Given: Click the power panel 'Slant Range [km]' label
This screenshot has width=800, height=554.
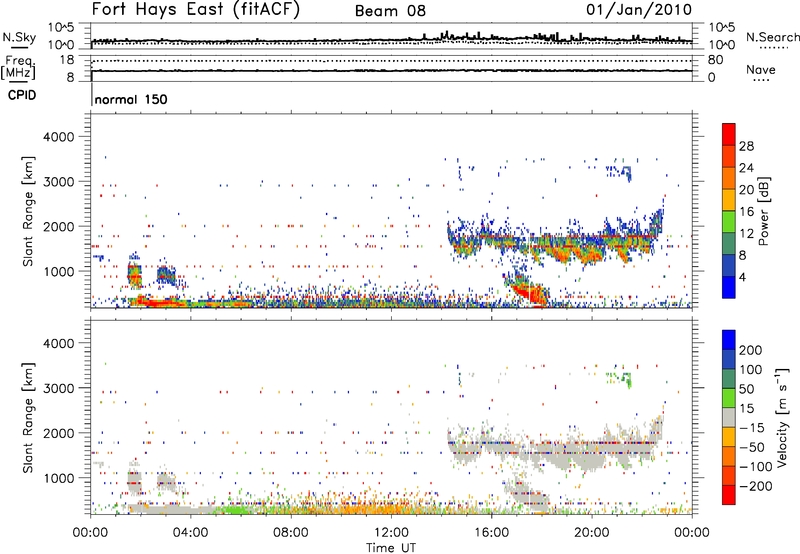Looking at the screenshot, I should point(28,211).
